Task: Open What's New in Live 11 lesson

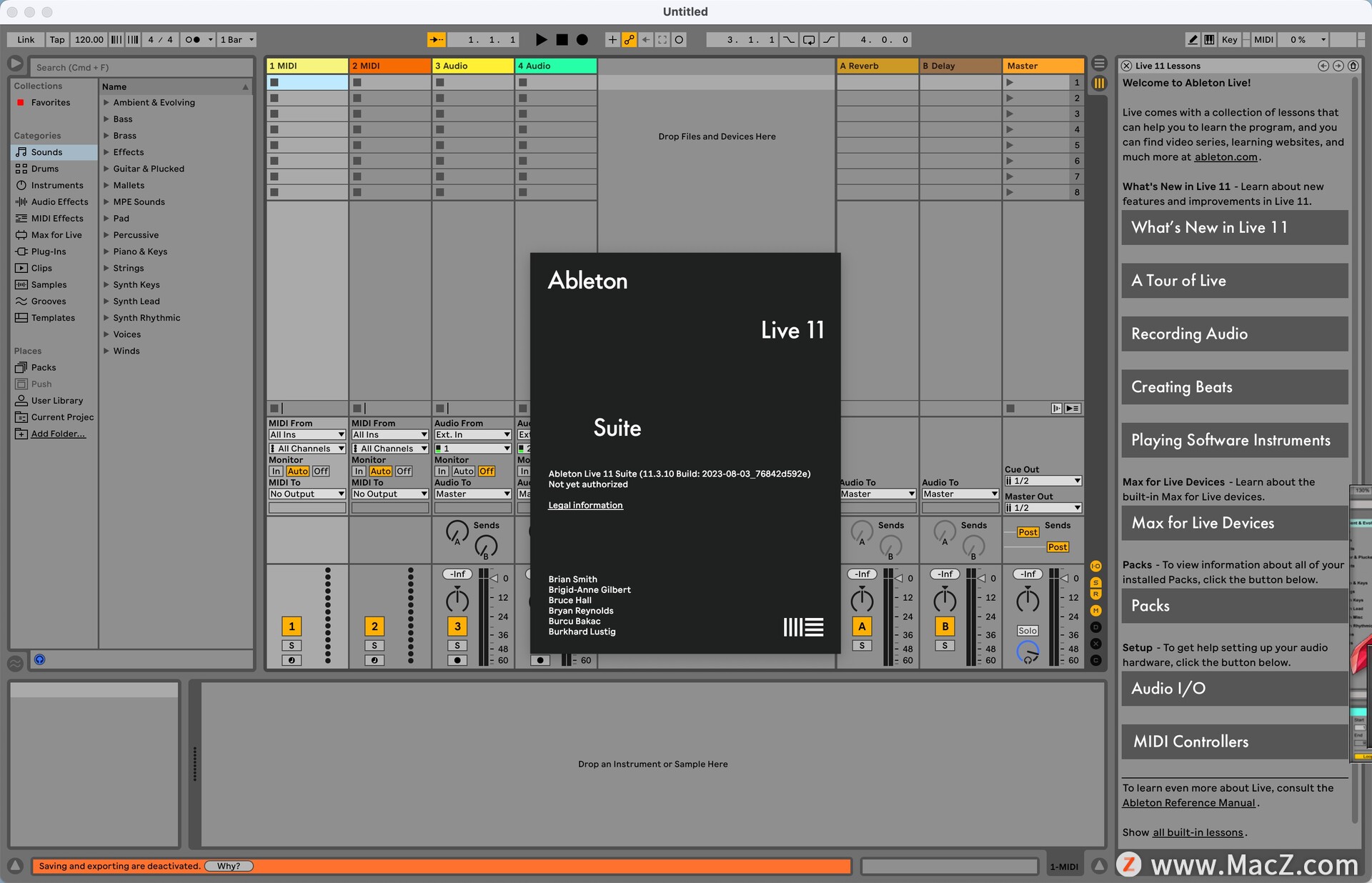Action: (x=1234, y=227)
